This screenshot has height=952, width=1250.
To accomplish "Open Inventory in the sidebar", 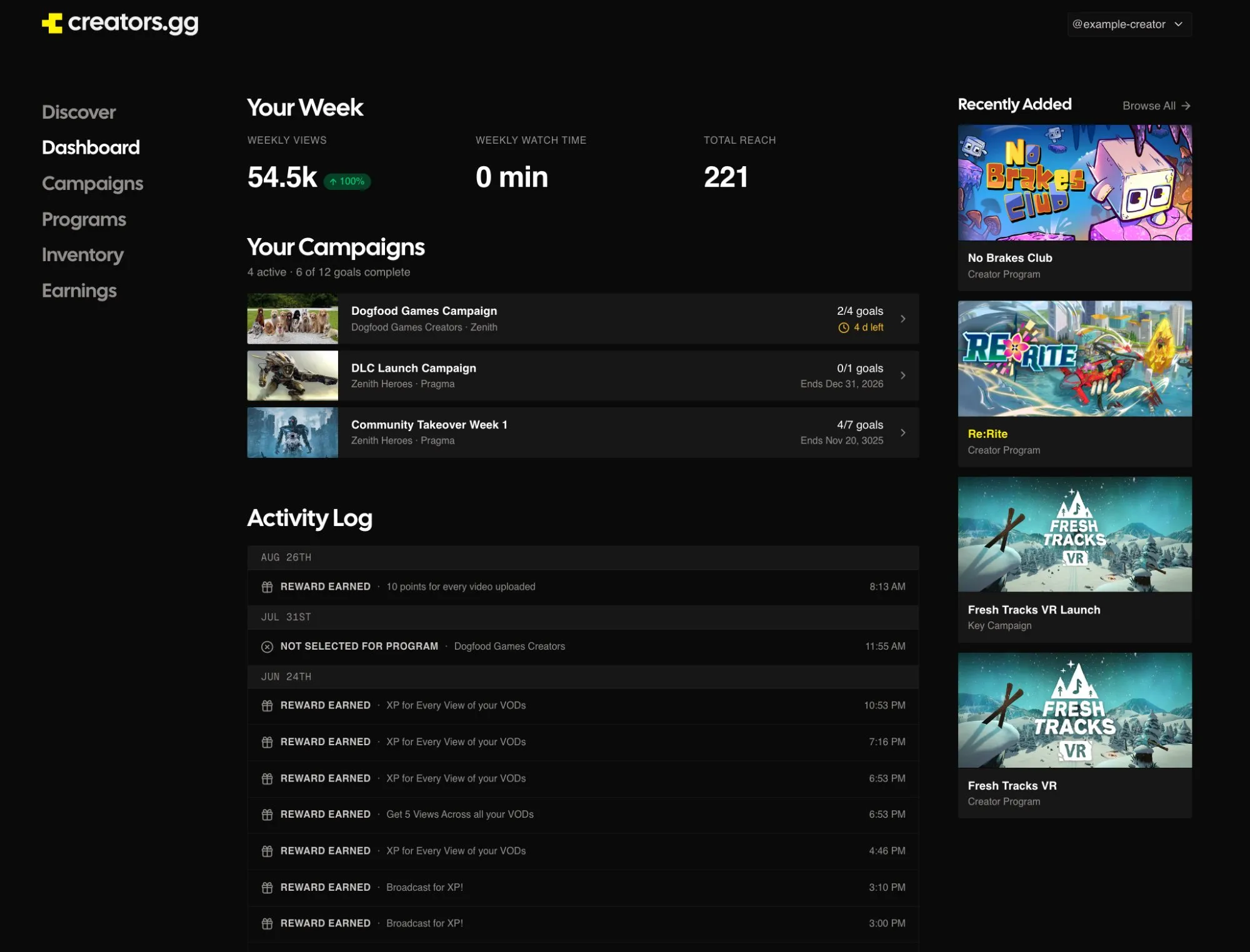I will click(82, 255).
